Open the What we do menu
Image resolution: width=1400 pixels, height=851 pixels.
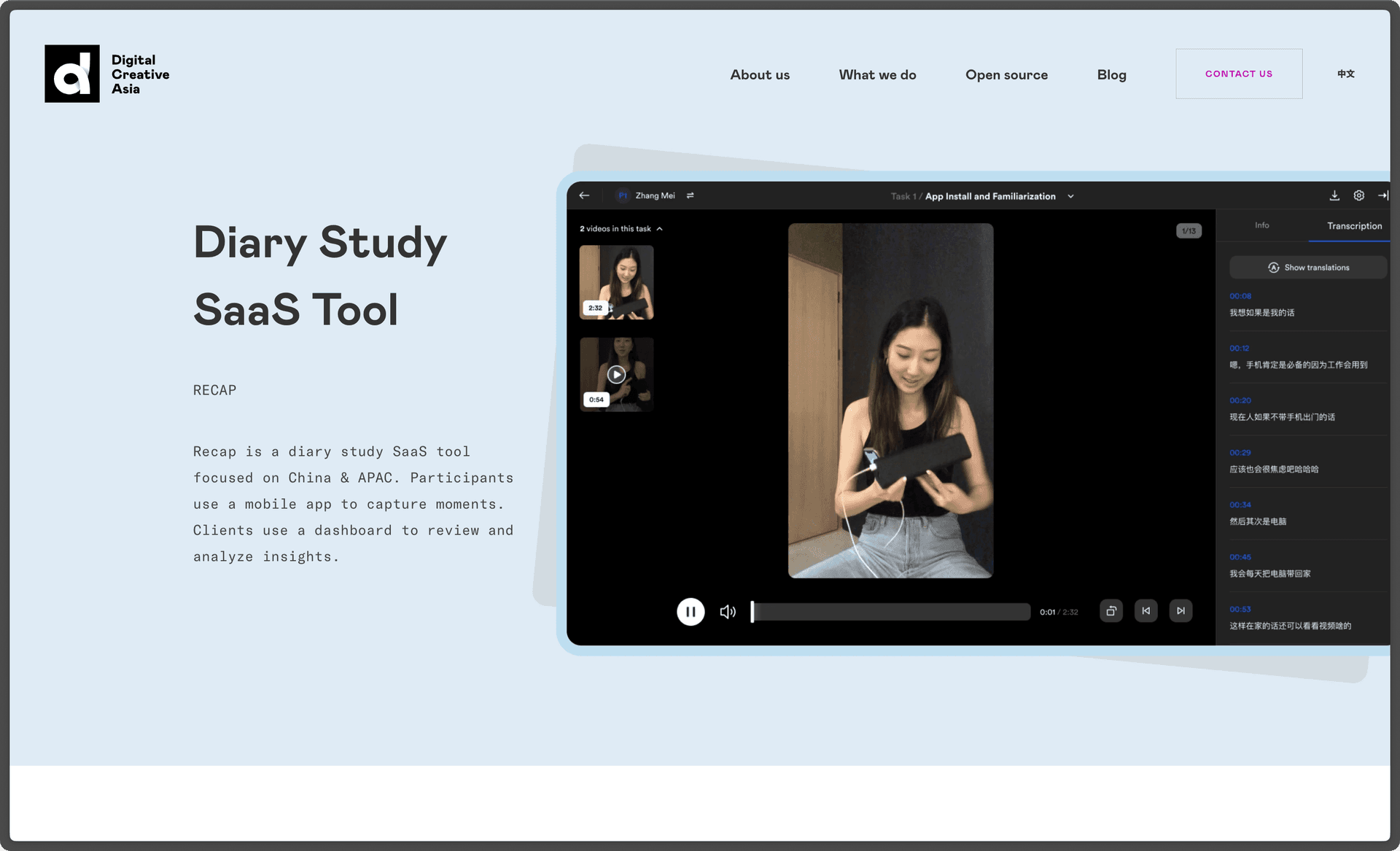[877, 74]
